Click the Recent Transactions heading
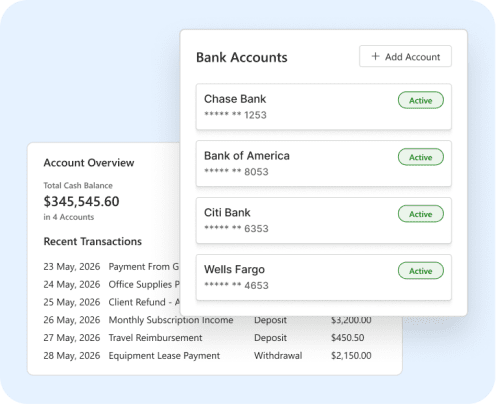503x404 pixels. (x=93, y=241)
